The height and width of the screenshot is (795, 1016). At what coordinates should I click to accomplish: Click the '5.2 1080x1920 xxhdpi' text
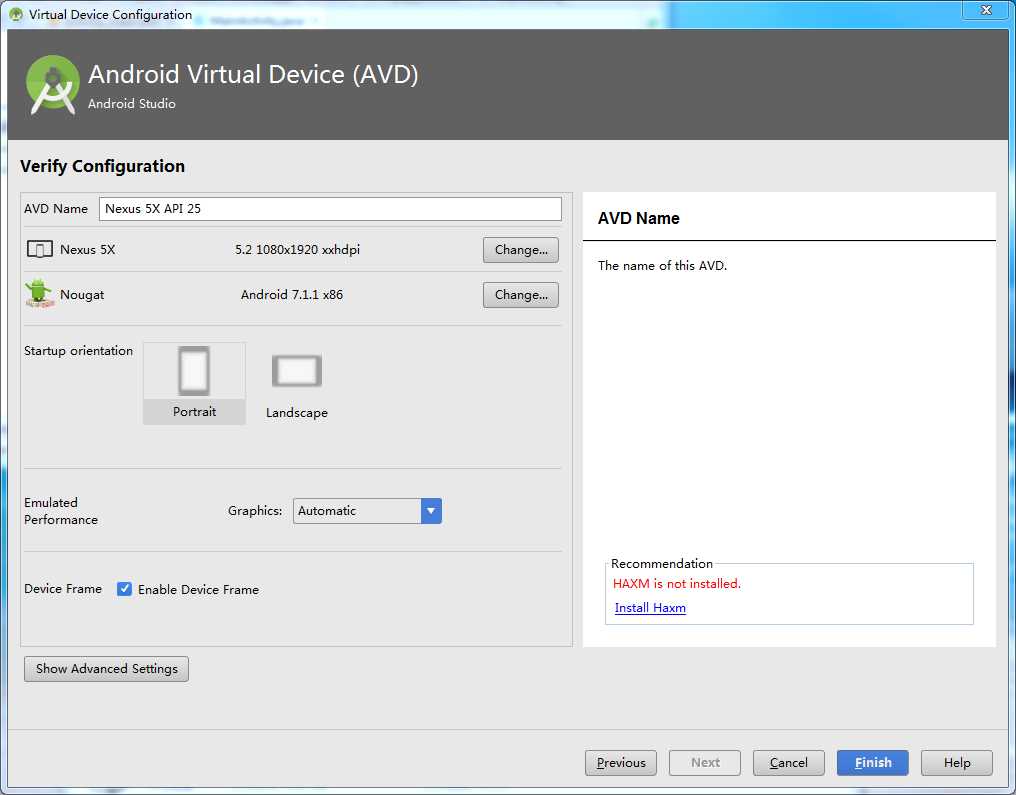pos(297,249)
